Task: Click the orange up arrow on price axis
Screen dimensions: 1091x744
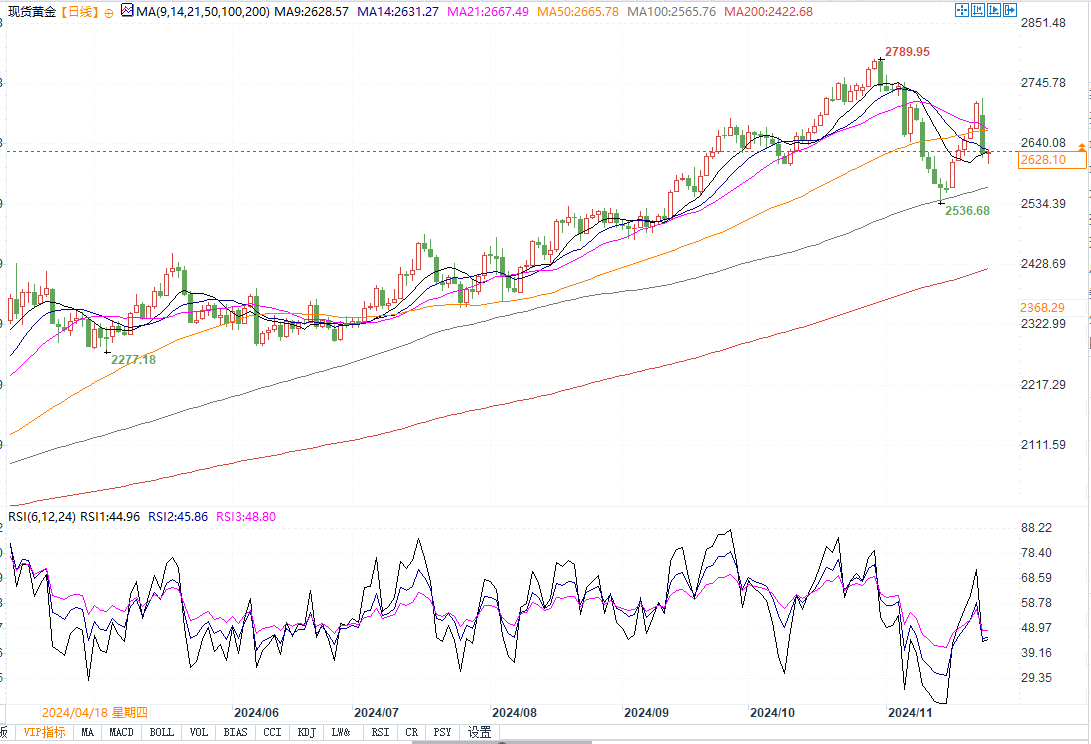Action: [1081, 147]
